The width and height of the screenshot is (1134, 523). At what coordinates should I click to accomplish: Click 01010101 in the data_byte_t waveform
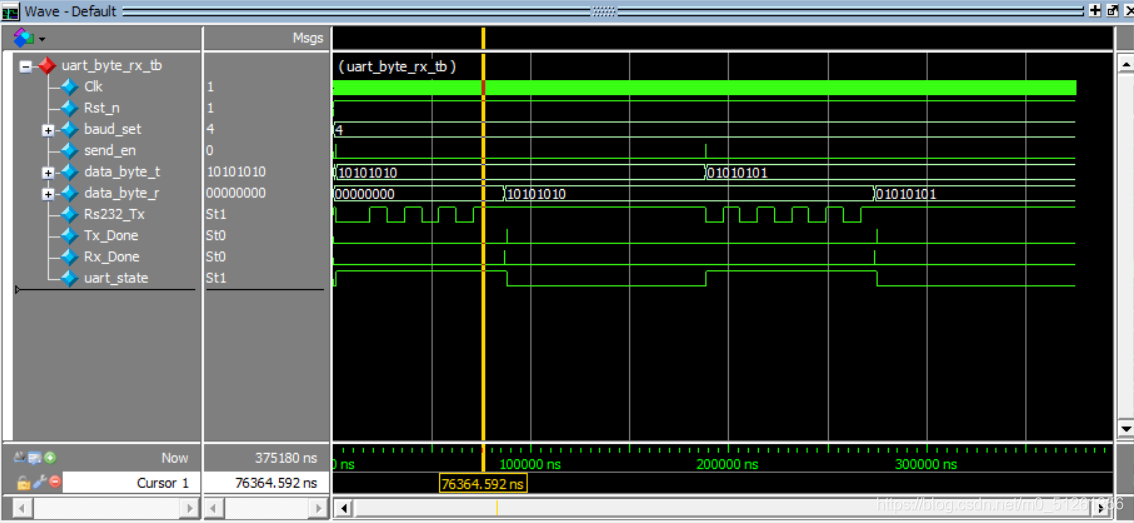(x=738, y=173)
